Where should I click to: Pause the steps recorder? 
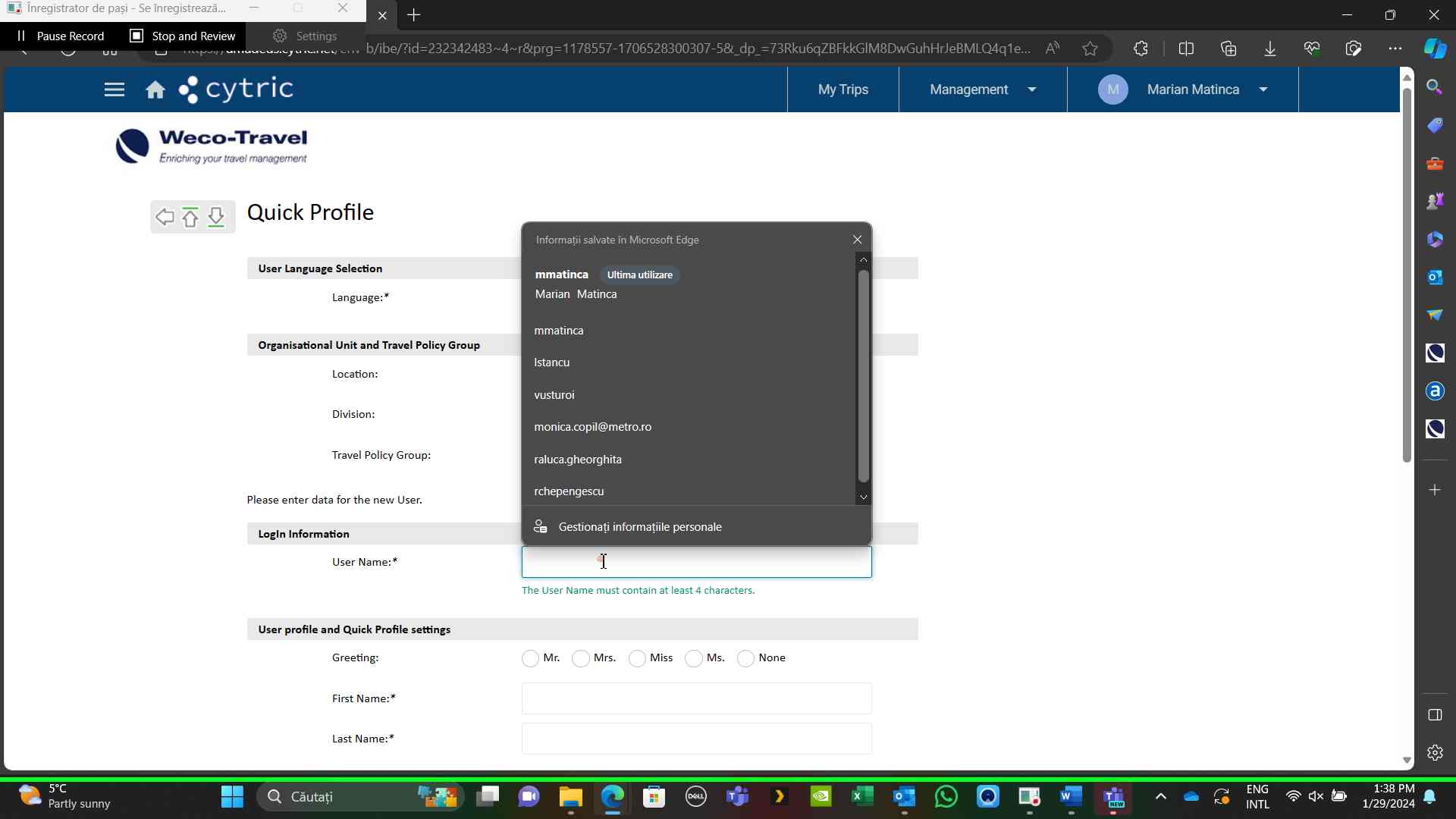click(61, 36)
